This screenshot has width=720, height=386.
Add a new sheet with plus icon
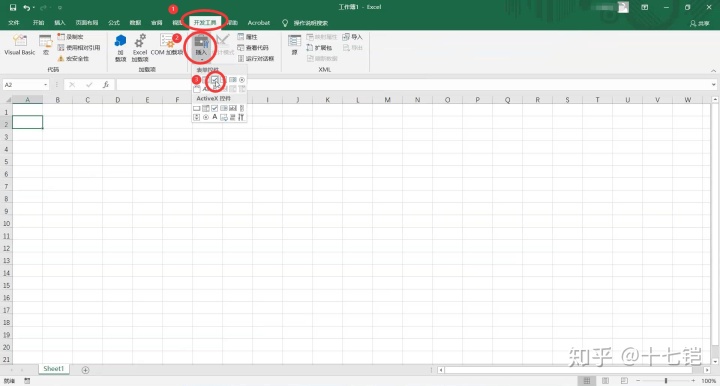pos(85,370)
